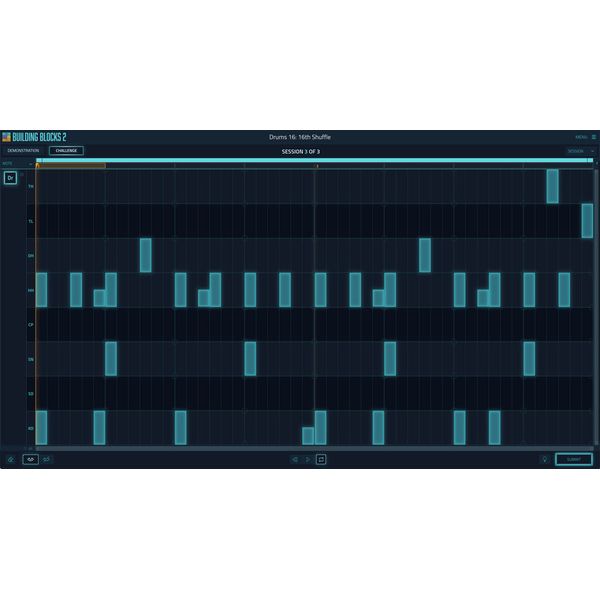Click the highlighted second bottom-left toolbar icon
Image resolution: width=600 pixels, height=600 pixels.
[30, 459]
